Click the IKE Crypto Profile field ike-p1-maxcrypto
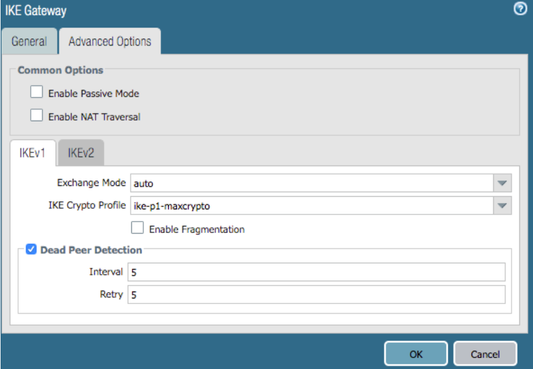 point(312,206)
